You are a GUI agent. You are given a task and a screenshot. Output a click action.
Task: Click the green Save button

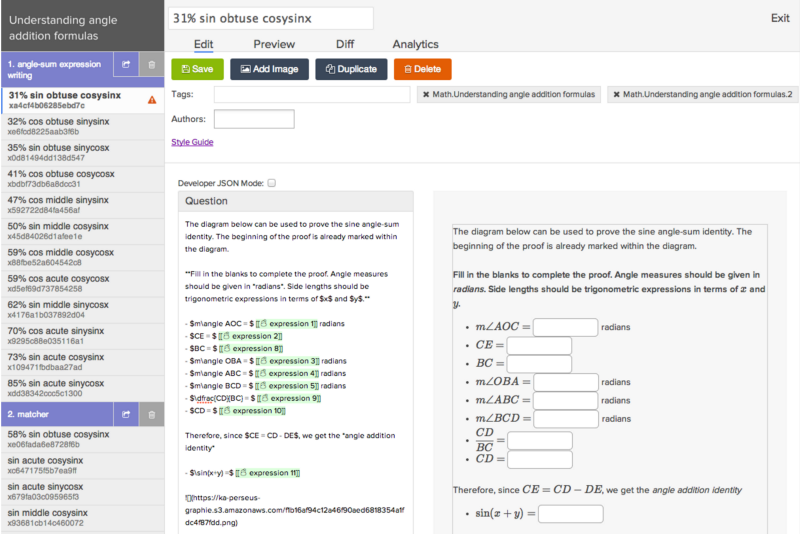[197, 69]
